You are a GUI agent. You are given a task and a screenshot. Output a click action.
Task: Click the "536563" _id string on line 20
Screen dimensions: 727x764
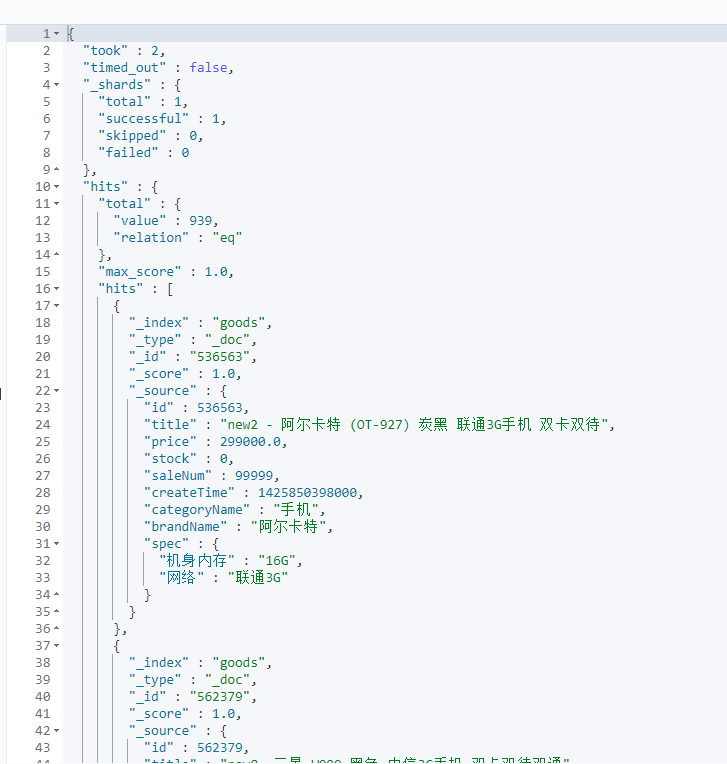[x=219, y=357]
